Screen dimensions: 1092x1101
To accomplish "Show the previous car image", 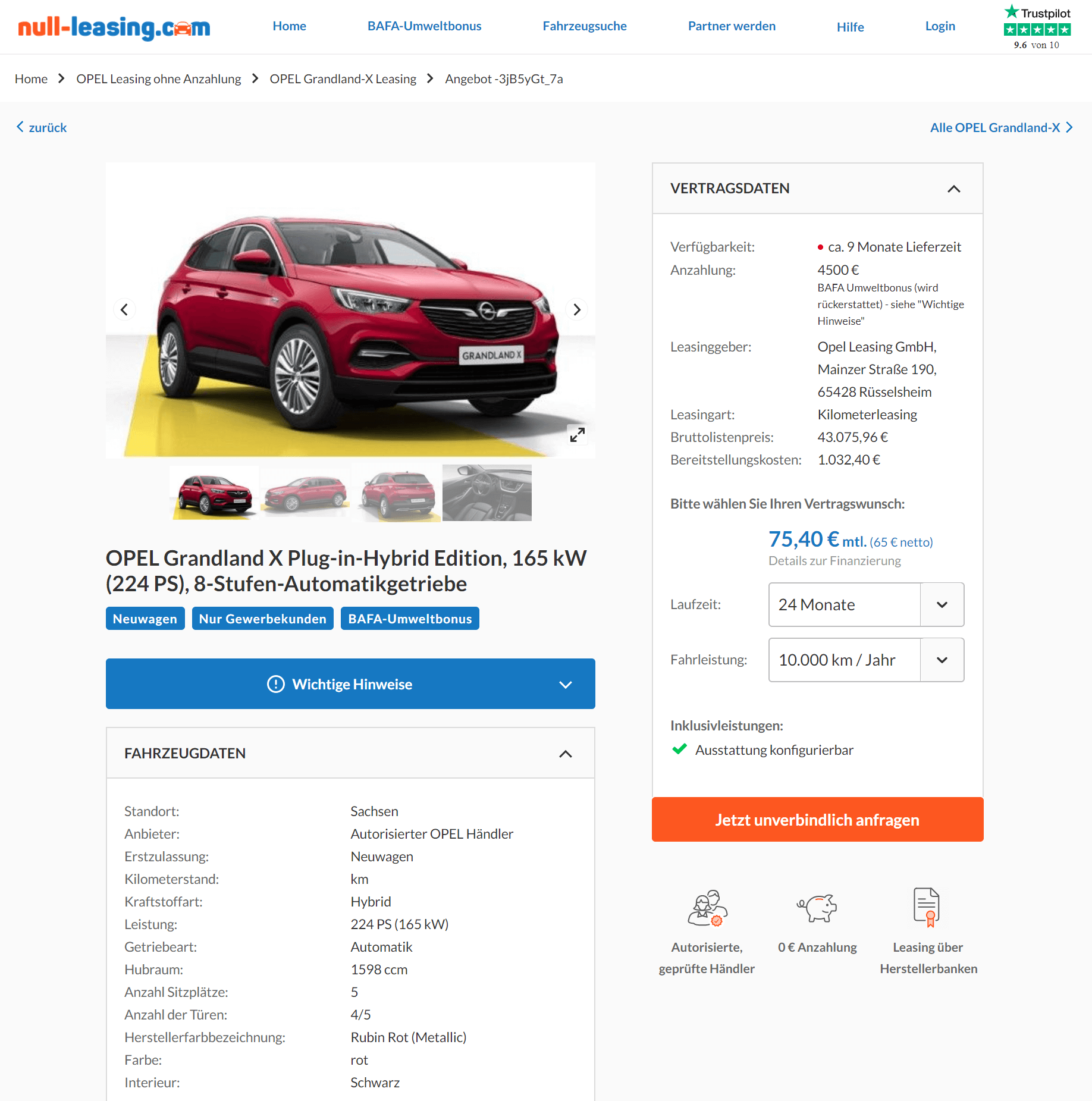I will coord(124,309).
